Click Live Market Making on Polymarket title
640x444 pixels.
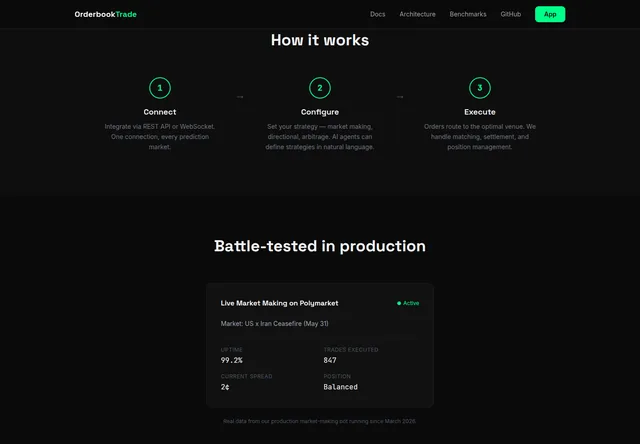tap(279, 303)
